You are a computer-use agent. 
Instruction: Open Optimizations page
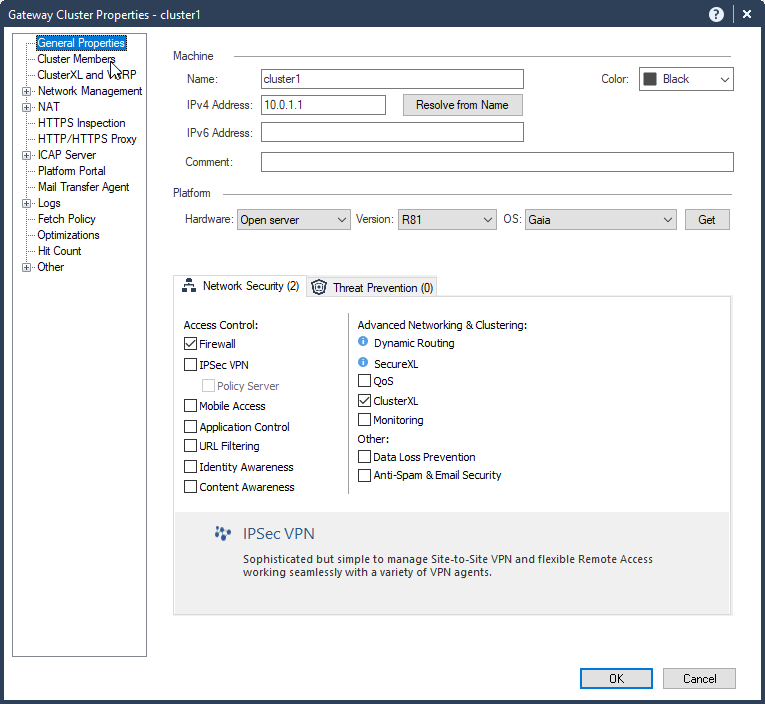tap(68, 235)
